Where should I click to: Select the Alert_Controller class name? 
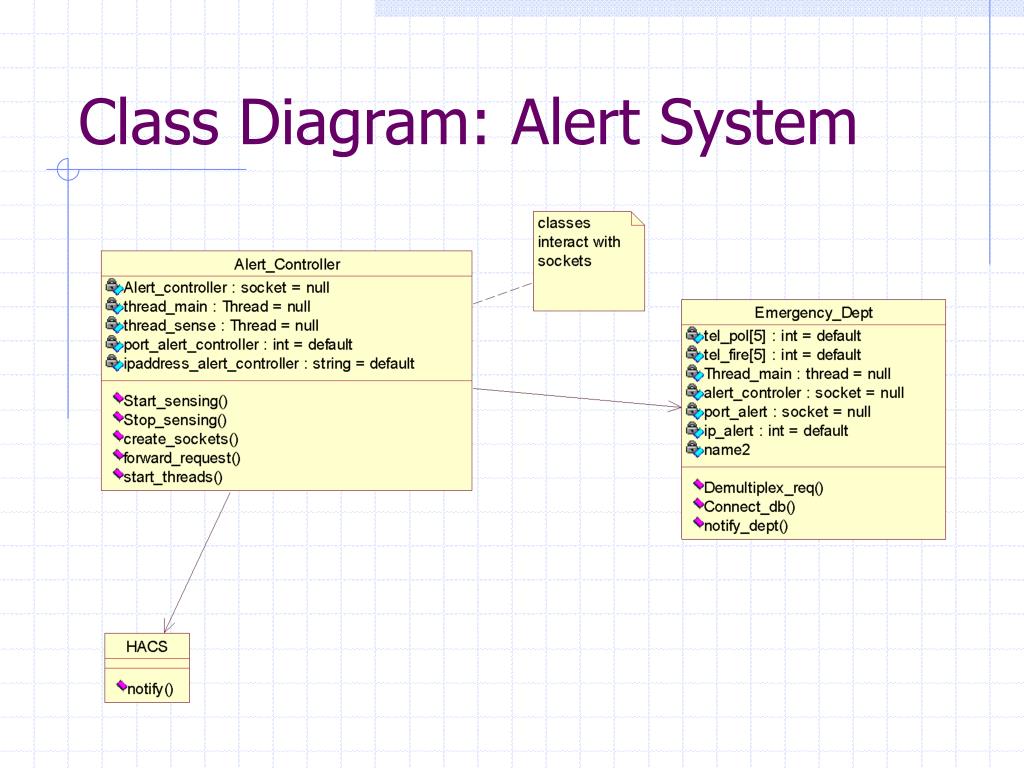pyautogui.click(x=287, y=264)
